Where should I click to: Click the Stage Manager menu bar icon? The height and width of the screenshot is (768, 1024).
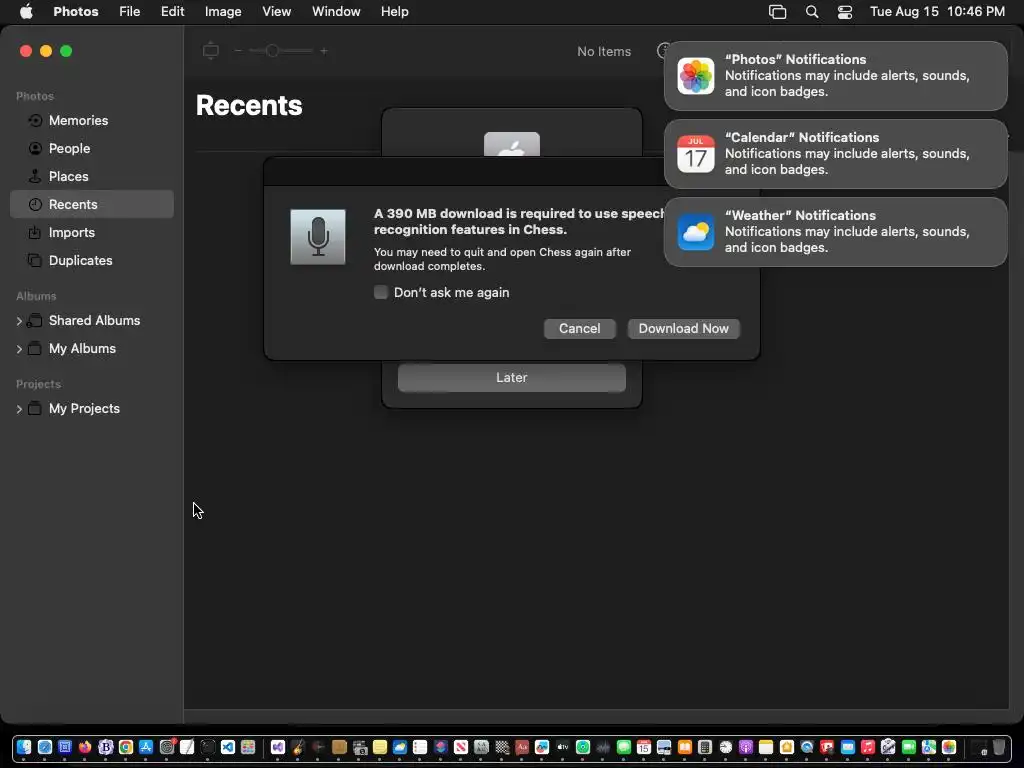777,12
